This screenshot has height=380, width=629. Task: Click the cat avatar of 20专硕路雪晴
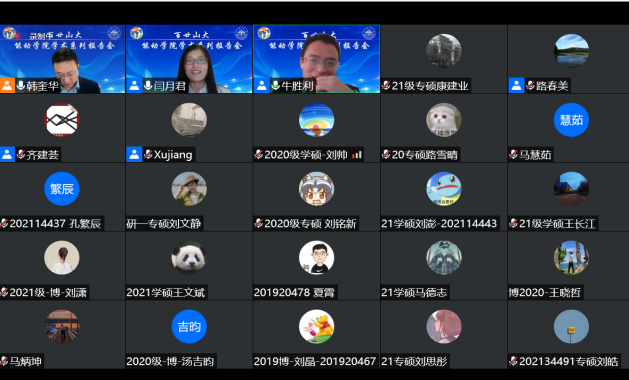444,120
